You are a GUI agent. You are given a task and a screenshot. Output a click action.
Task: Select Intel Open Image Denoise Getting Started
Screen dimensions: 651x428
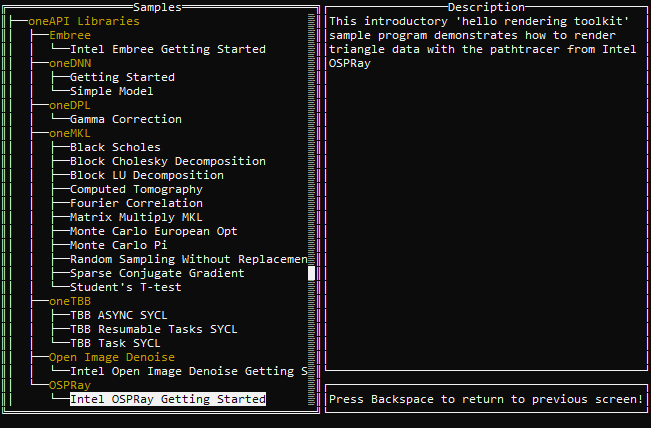click(188, 371)
